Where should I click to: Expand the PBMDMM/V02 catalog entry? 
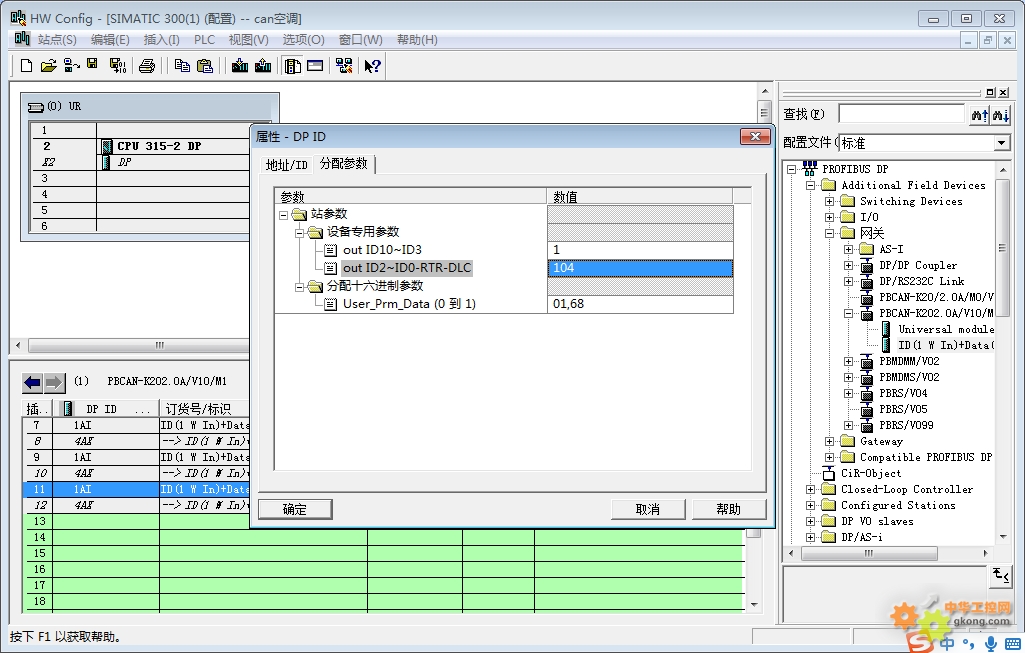coord(849,361)
